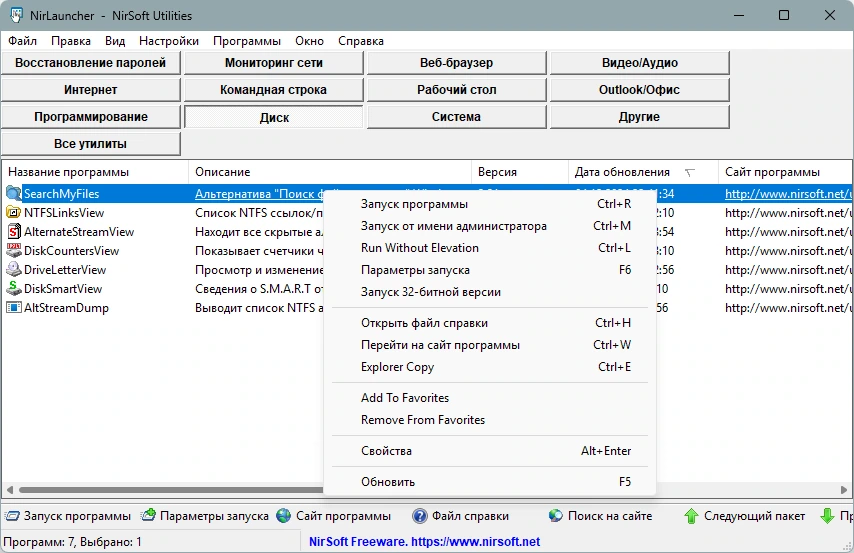Click the Версия column header
This screenshot has width=854, height=553.
tap(520, 172)
